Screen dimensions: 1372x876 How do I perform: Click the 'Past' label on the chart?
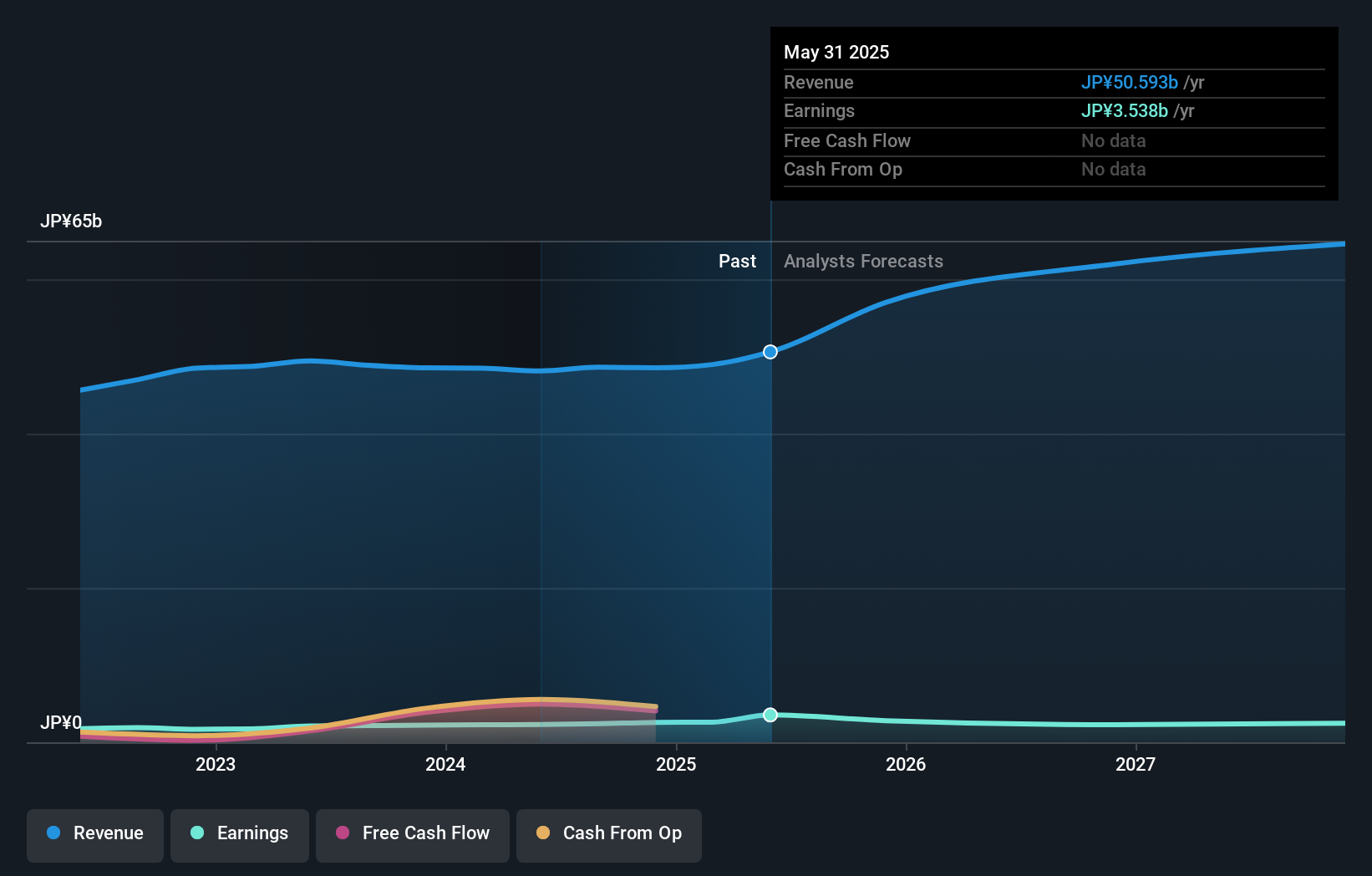coord(737,262)
